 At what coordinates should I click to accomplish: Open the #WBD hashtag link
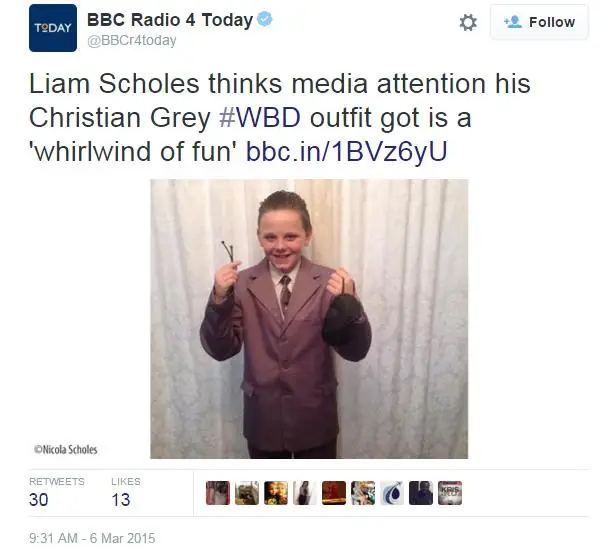pos(260,117)
